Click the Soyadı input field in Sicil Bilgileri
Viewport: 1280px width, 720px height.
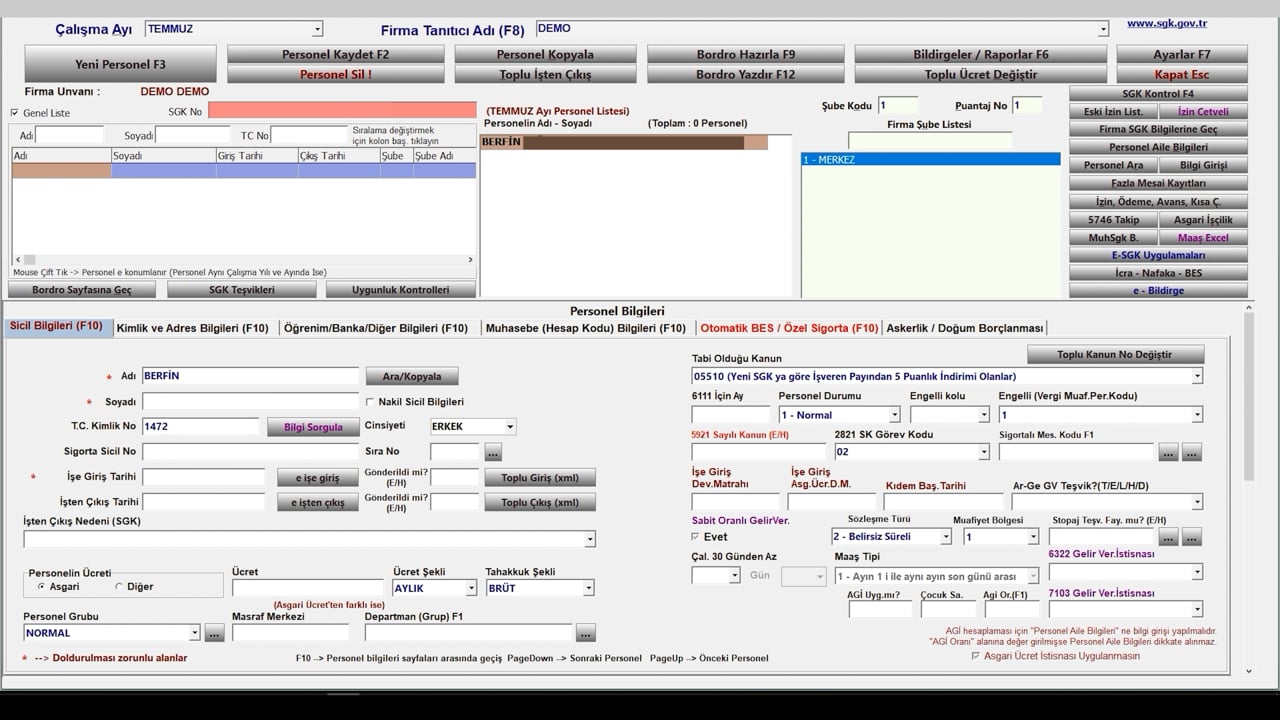click(x=250, y=402)
